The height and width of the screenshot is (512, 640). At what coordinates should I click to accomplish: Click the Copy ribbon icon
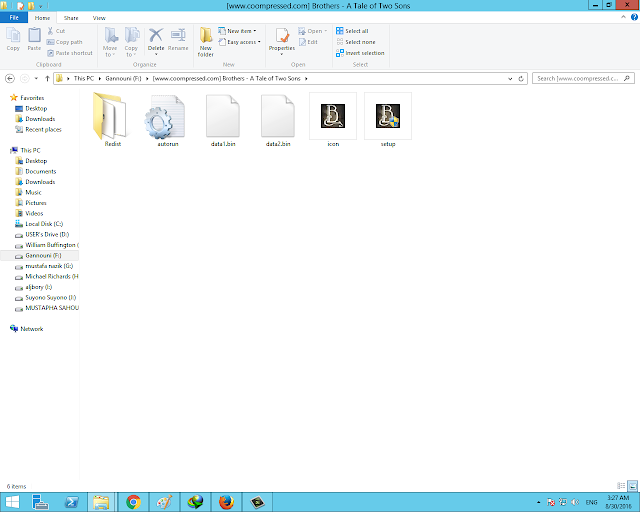13,39
